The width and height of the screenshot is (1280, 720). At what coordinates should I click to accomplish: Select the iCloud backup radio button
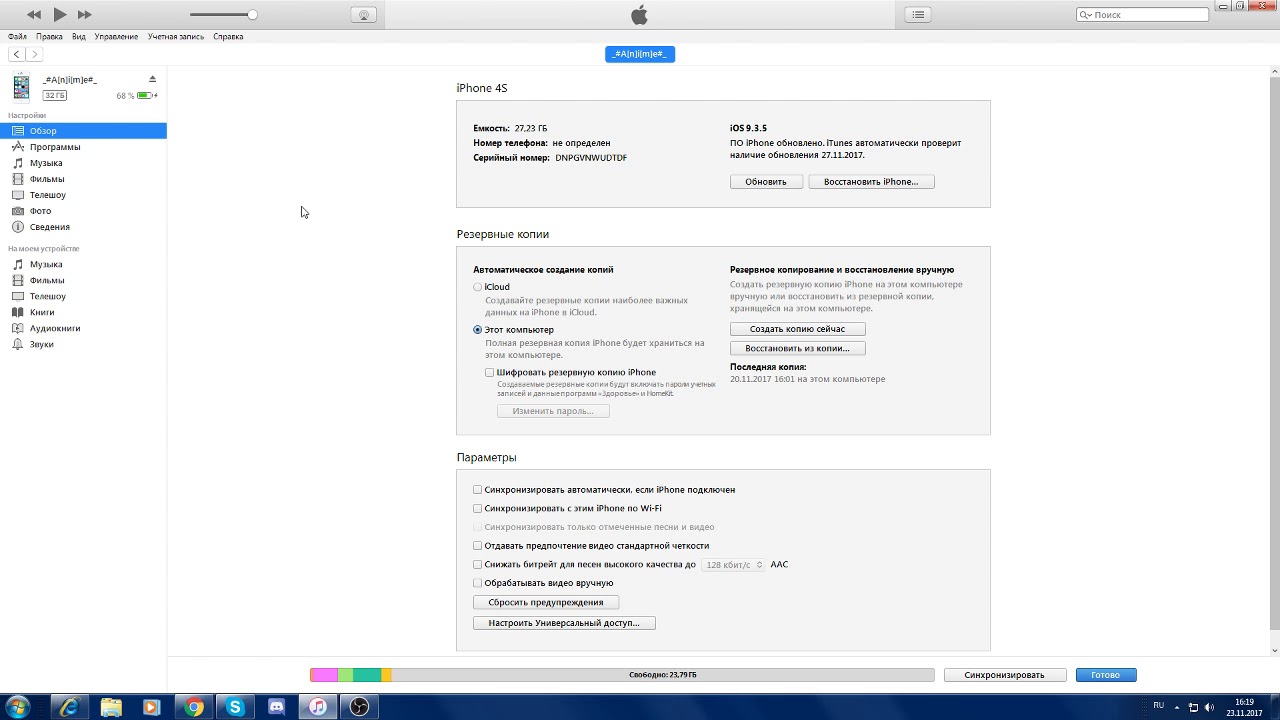pos(478,287)
